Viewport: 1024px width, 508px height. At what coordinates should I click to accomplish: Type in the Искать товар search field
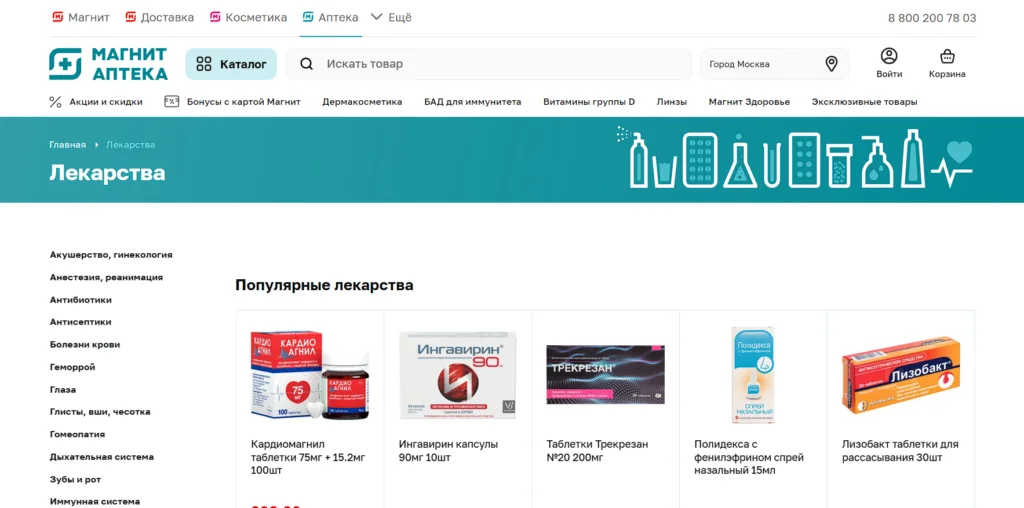coord(500,64)
